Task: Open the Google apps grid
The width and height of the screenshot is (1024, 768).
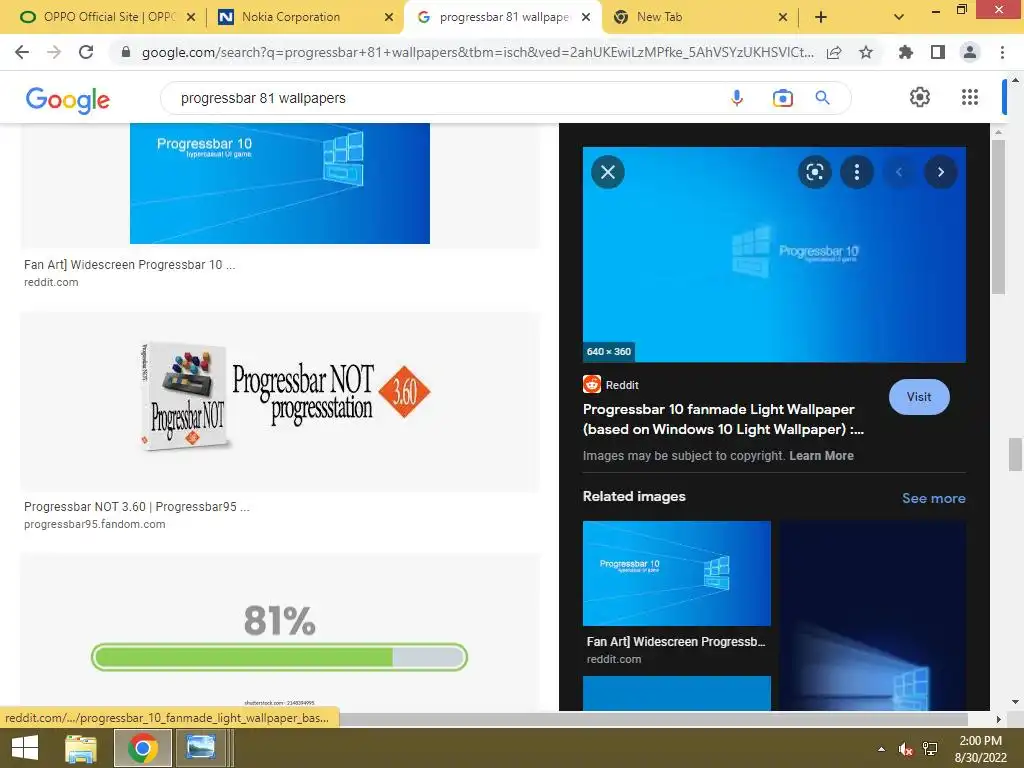Action: tap(970, 97)
